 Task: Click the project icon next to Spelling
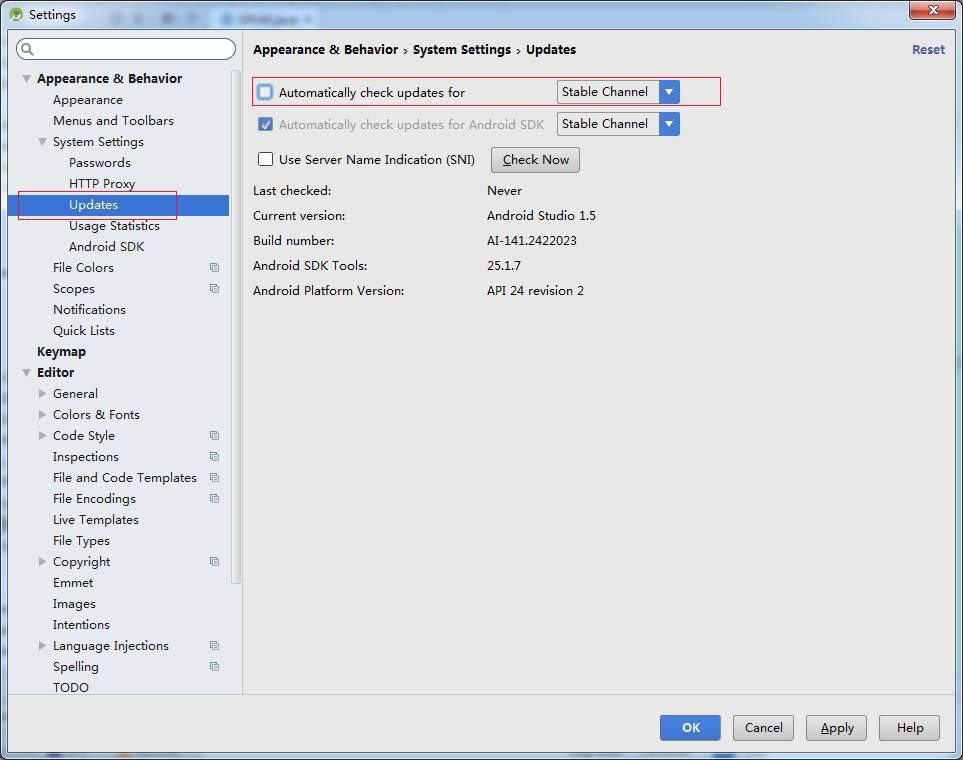[x=214, y=666]
